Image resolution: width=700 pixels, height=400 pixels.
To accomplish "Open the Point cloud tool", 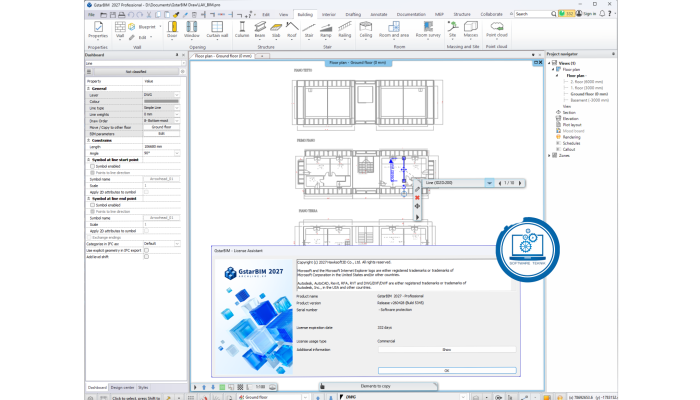I will (x=496, y=30).
